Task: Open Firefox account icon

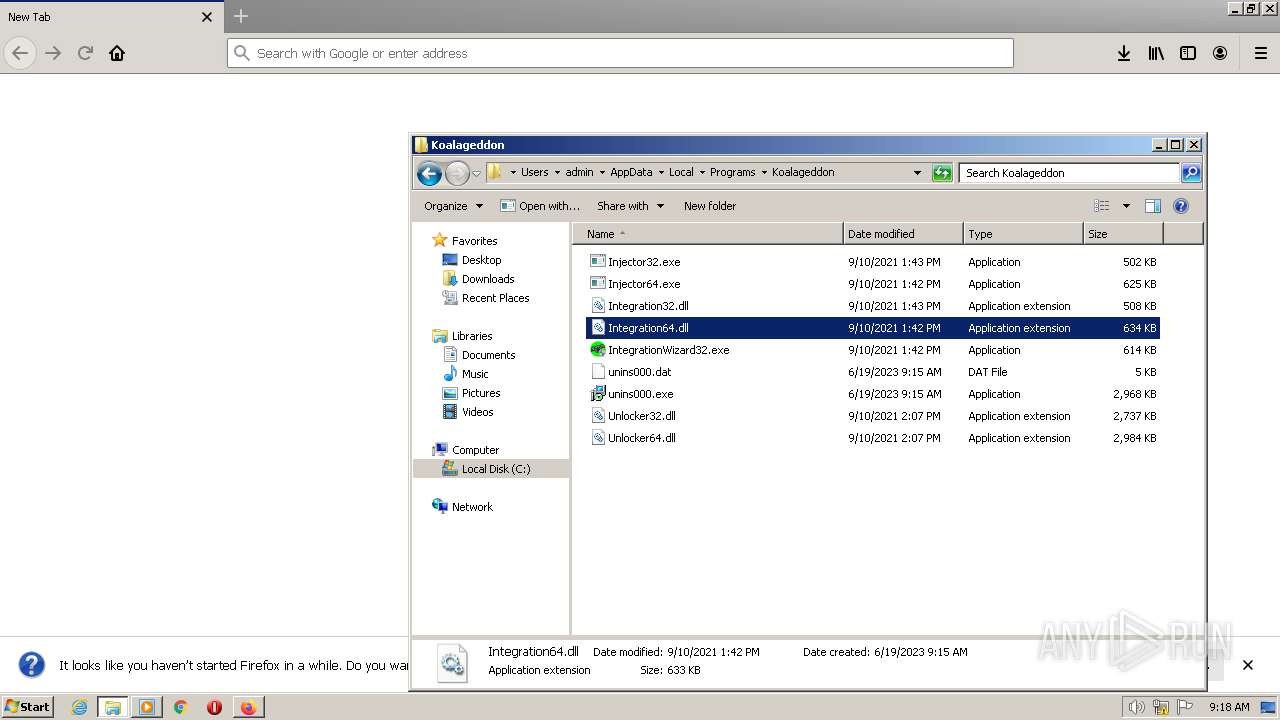Action: click(1220, 53)
